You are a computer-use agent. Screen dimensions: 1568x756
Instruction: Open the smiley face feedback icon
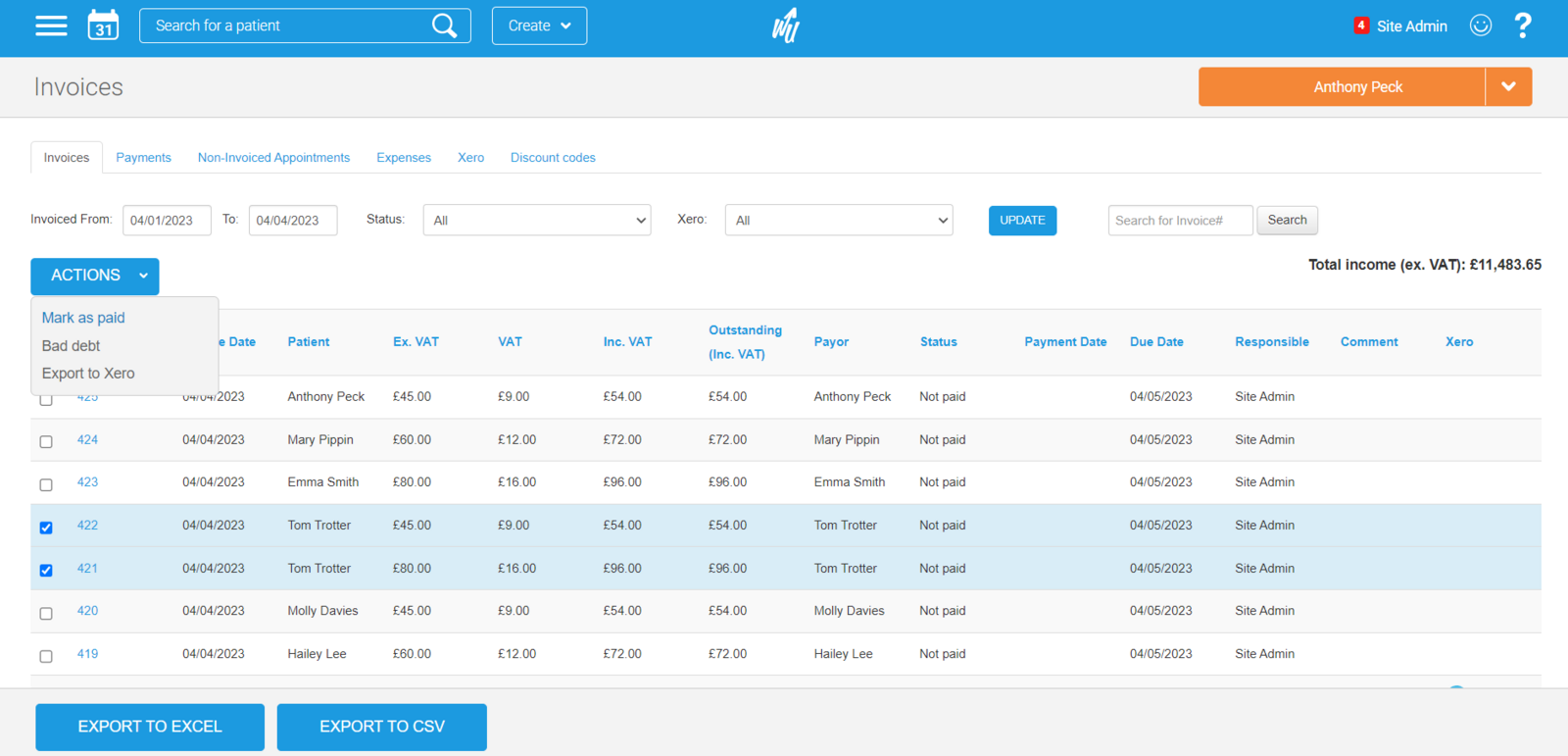tap(1480, 25)
